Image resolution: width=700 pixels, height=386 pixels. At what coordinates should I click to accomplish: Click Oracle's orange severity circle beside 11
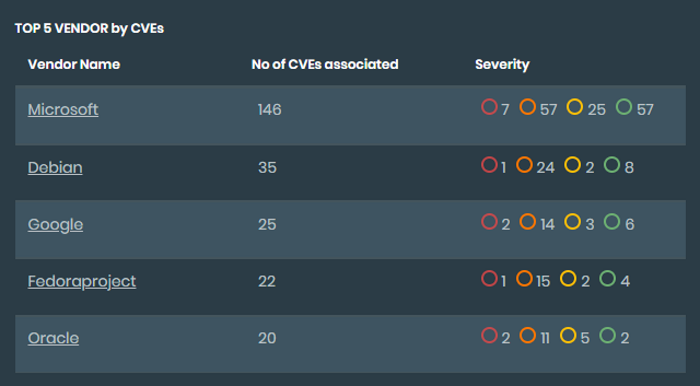click(x=527, y=335)
